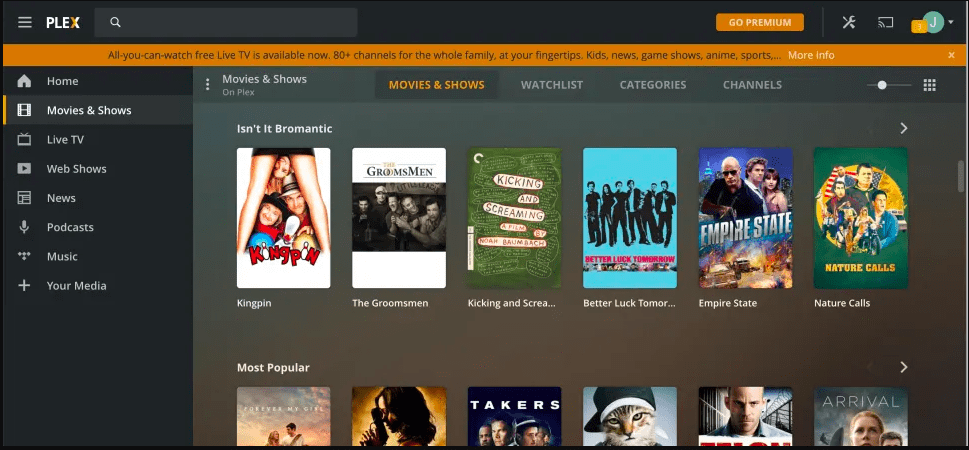
Task: Click the Empire State title text
Action: pyautogui.click(x=727, y=303)
